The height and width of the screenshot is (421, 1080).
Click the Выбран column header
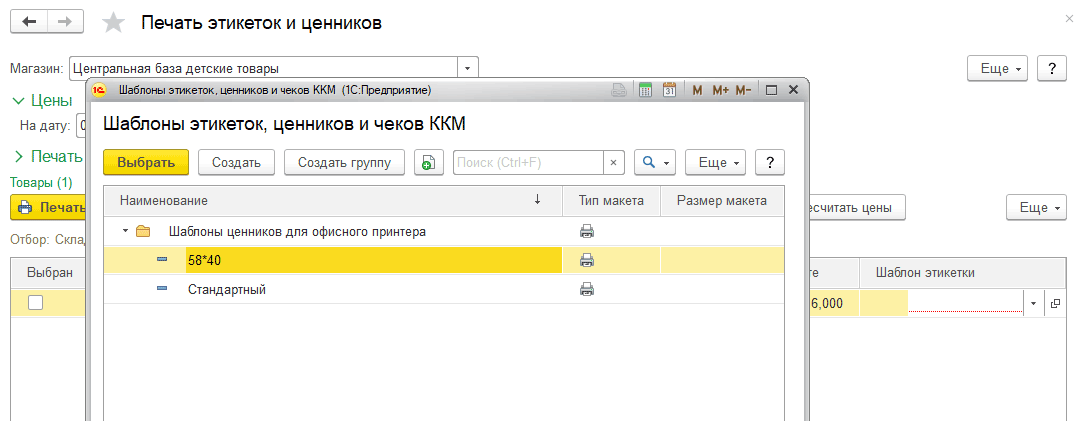click(50, 273)
